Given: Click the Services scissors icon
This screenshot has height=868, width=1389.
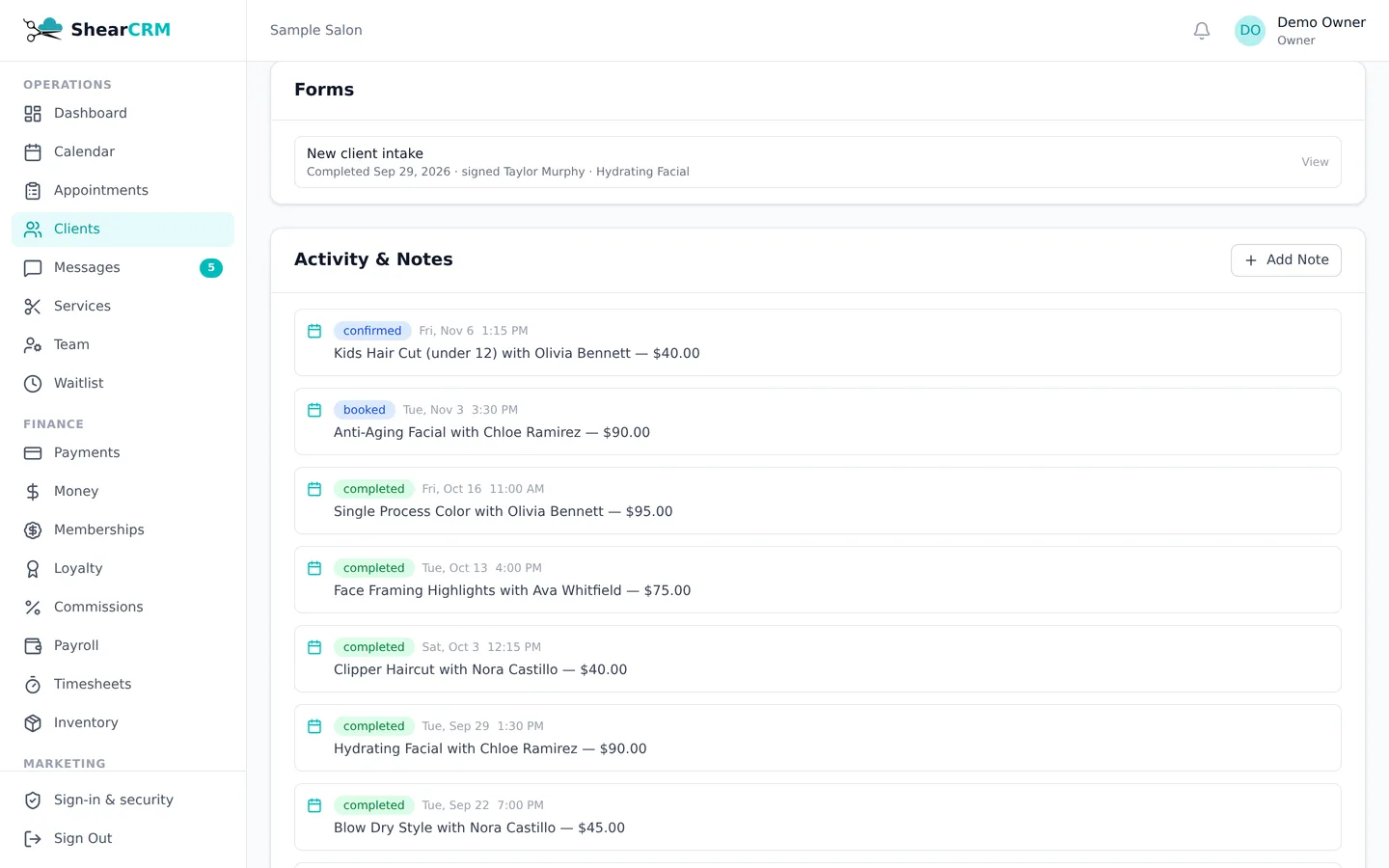Looking at the screenshot, I should click(33, 307).
